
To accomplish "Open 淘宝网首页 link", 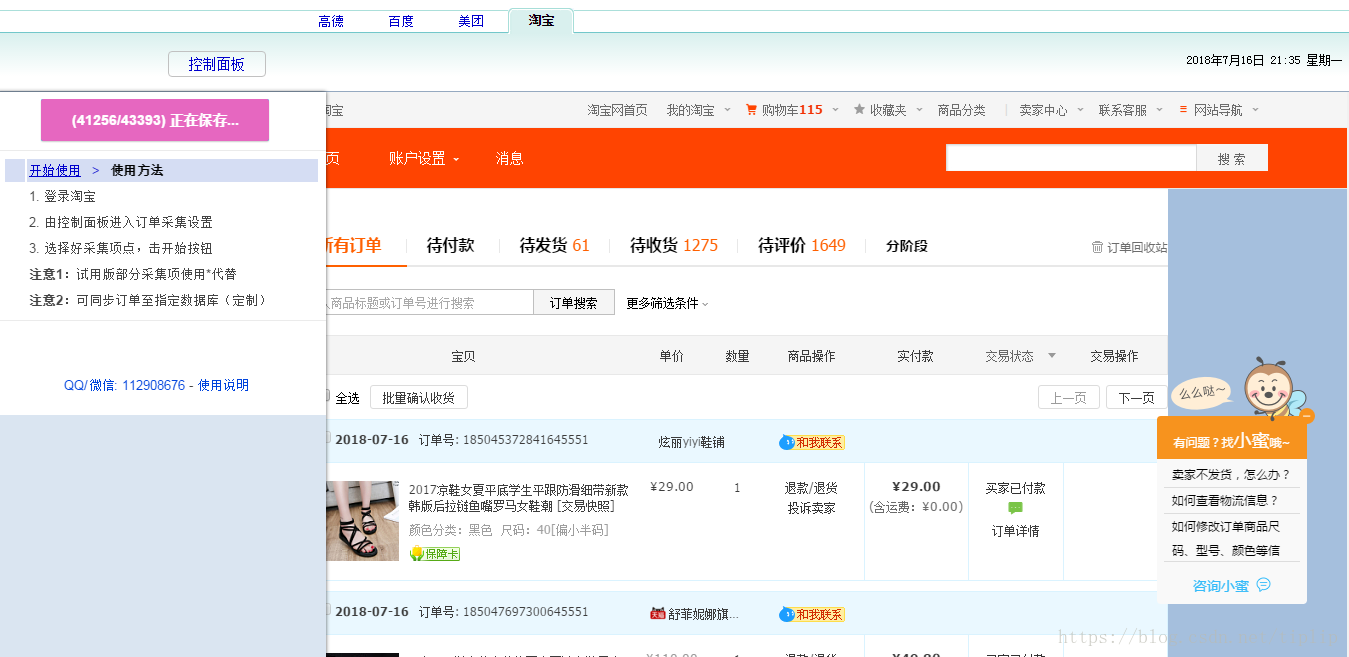I will click(x=617, y=110).
